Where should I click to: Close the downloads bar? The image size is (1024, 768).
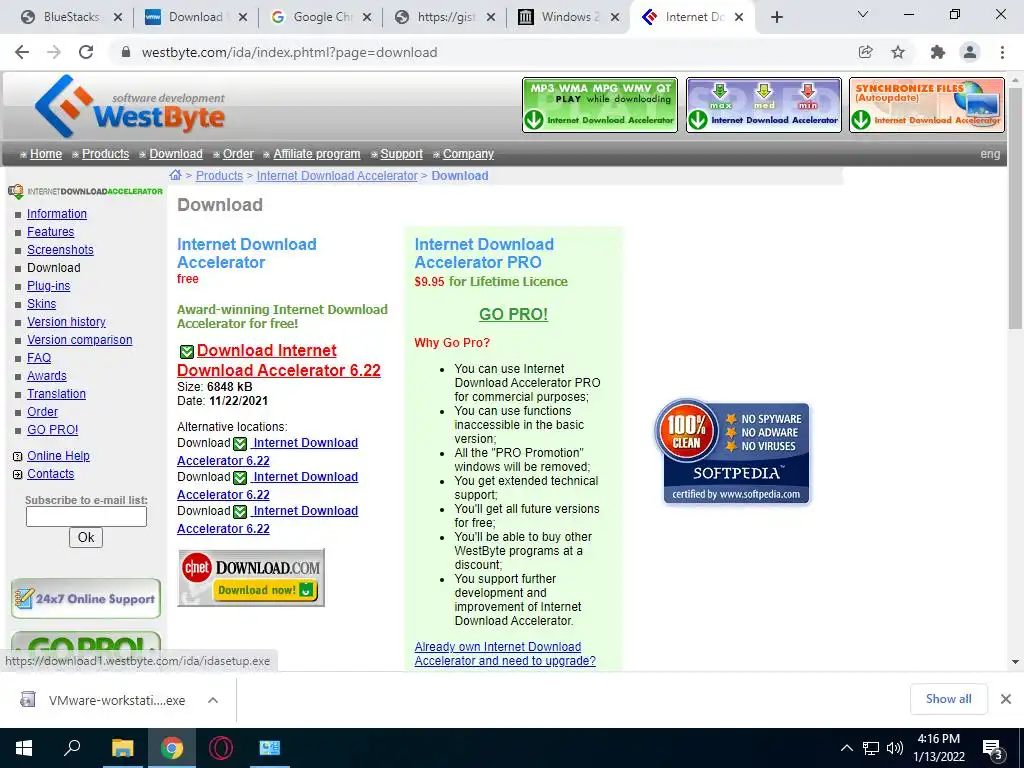1006,699
